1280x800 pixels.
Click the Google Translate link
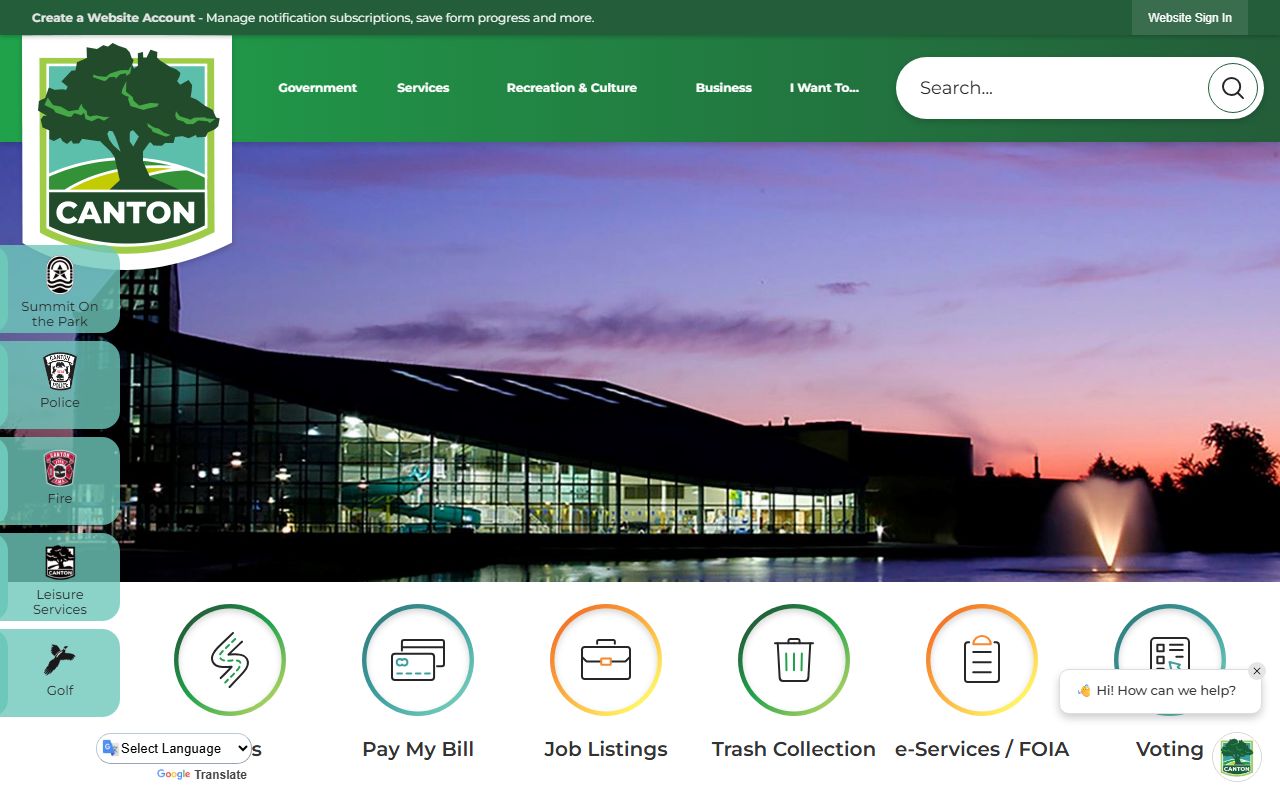[202, 775]
